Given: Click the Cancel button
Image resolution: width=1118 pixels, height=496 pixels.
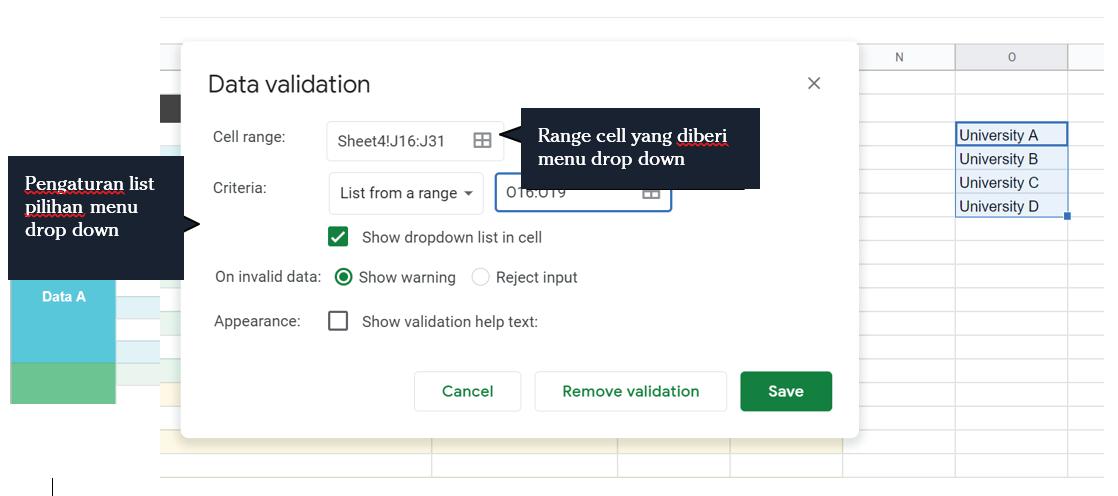Looking at the screenshot, I should 467,391.
